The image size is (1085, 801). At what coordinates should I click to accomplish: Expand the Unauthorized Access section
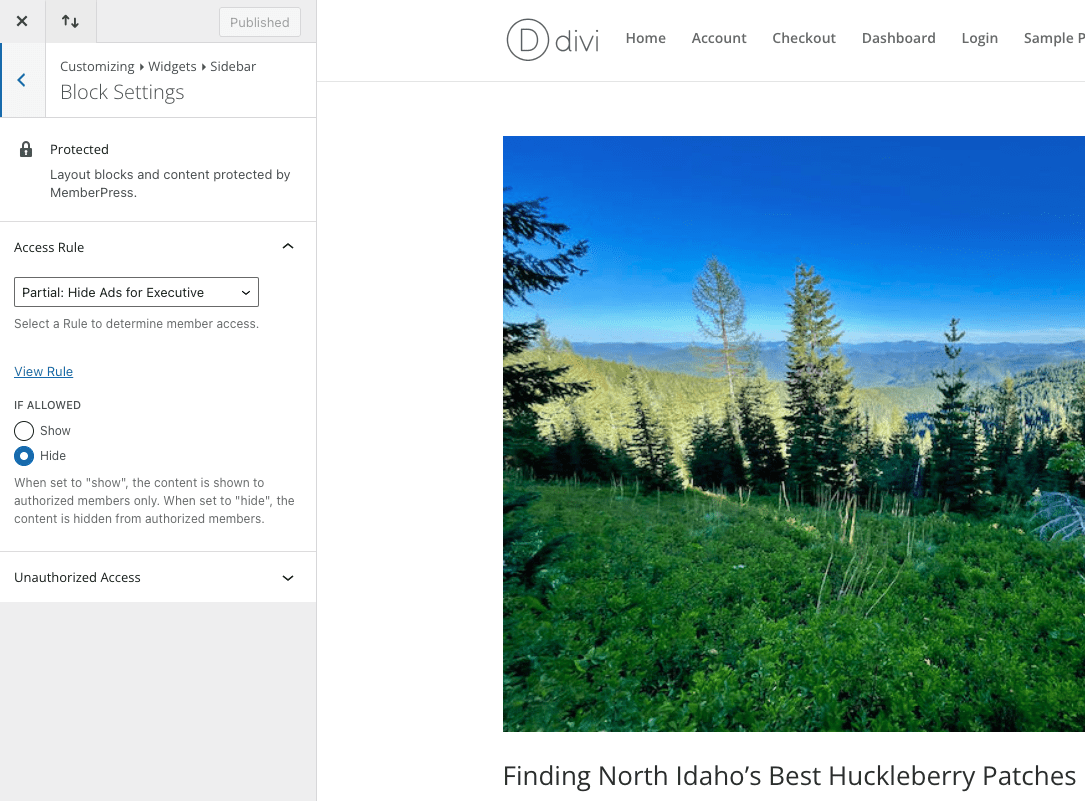[288, 578]
